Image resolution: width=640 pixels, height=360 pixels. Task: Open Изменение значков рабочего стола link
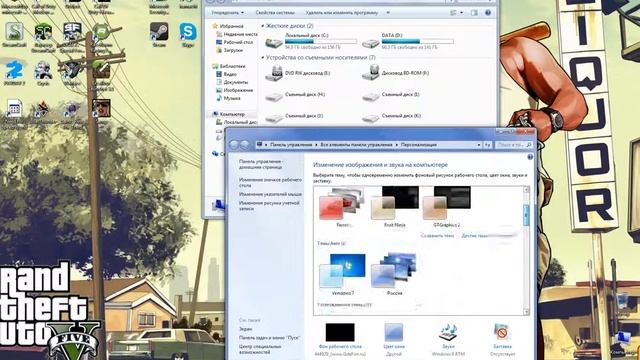tap(270, 182)
